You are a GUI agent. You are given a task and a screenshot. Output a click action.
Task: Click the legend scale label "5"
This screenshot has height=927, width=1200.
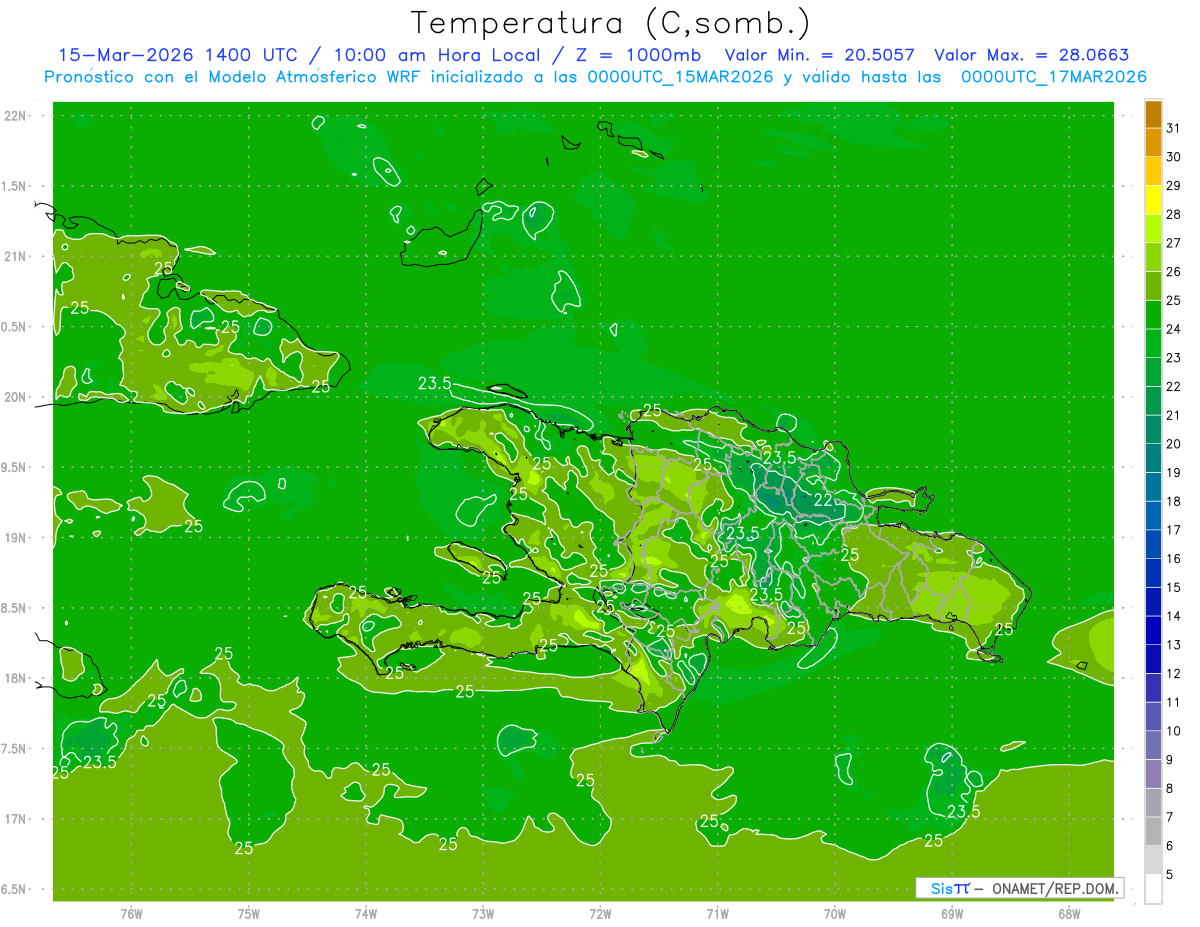1170,875
